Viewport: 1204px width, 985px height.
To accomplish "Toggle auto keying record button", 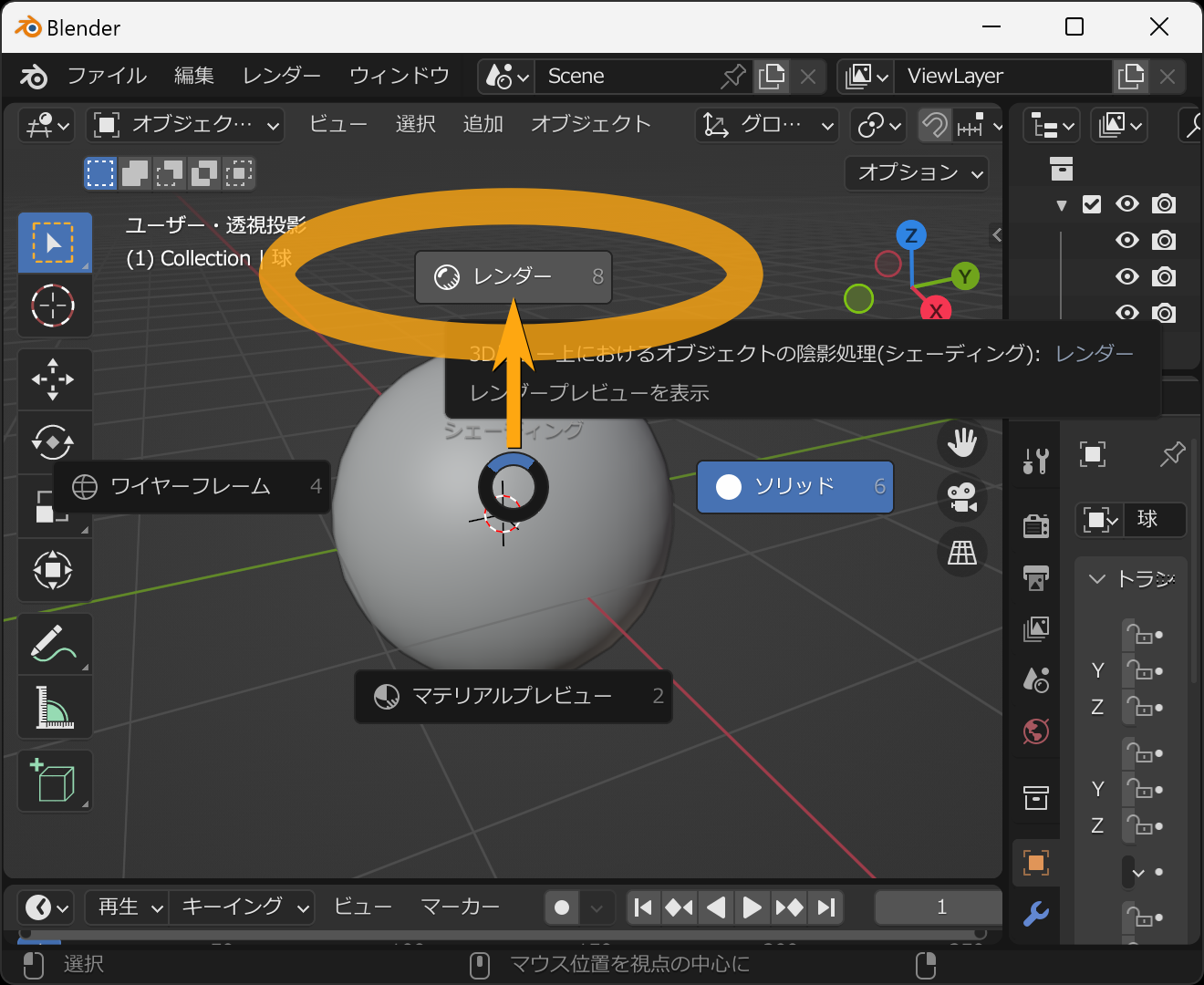I will [x=562, y=907].
